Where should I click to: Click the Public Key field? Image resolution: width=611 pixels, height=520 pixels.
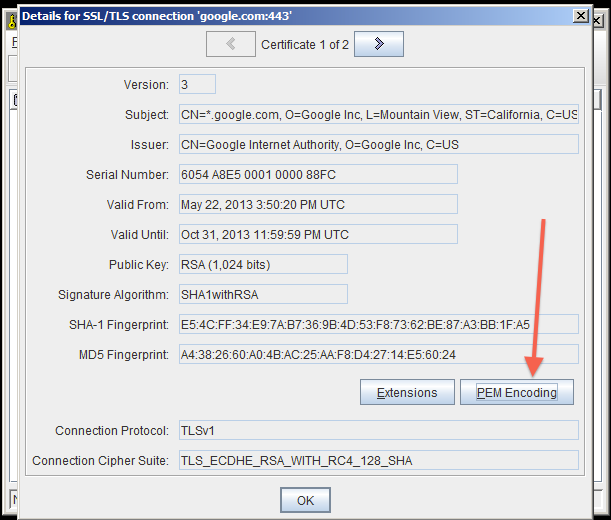pyautogui.click(x=263, y=264)
